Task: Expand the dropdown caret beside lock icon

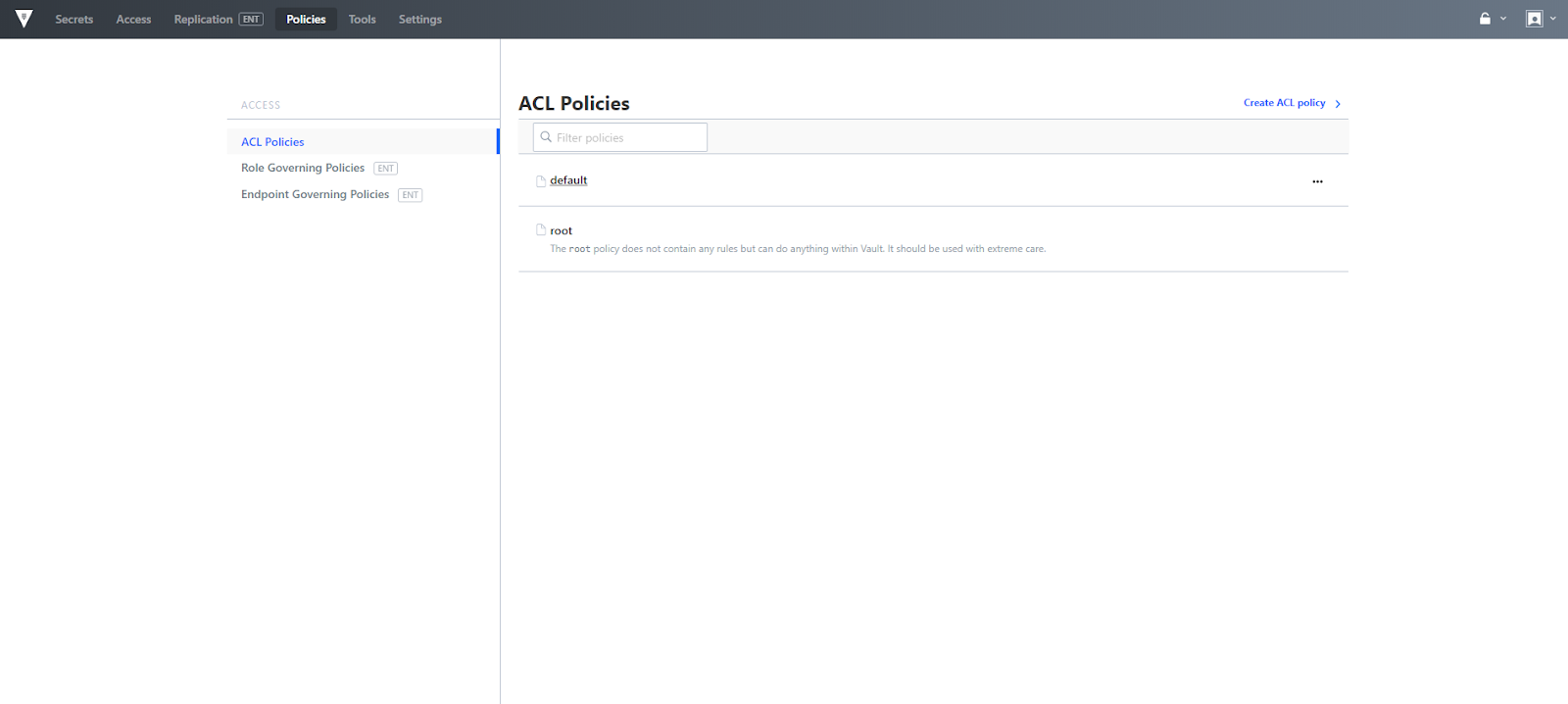Action: (x=1503, y=19)
